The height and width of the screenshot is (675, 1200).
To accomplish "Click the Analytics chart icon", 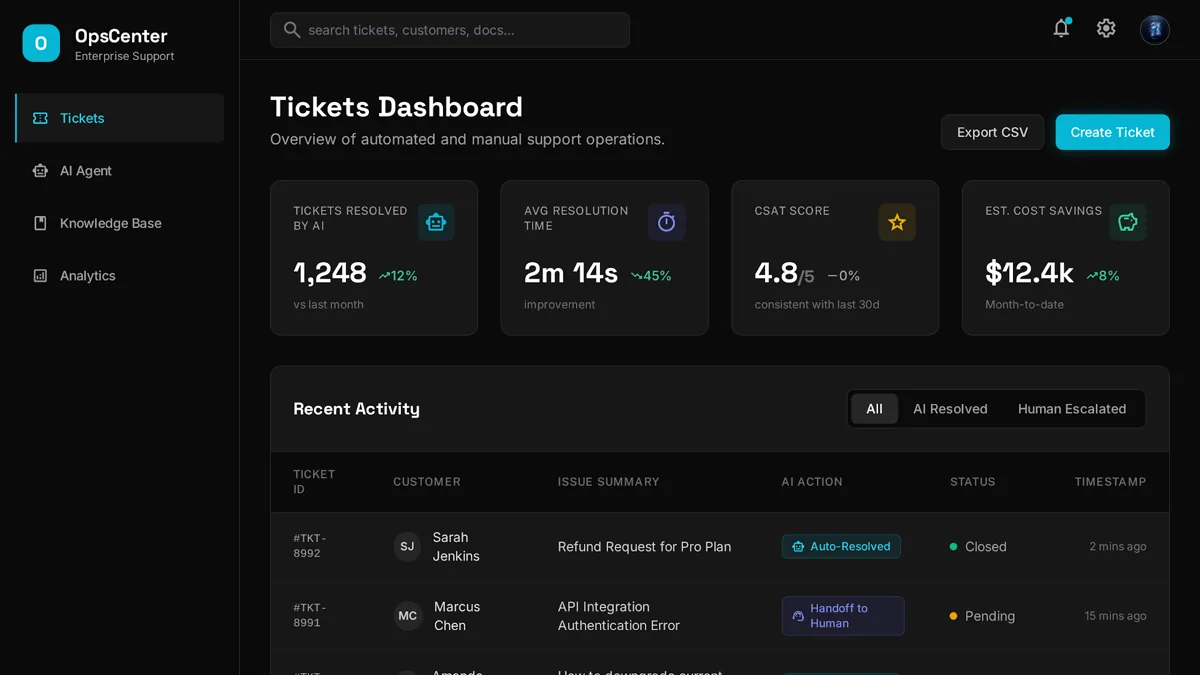I will (40, 276).
